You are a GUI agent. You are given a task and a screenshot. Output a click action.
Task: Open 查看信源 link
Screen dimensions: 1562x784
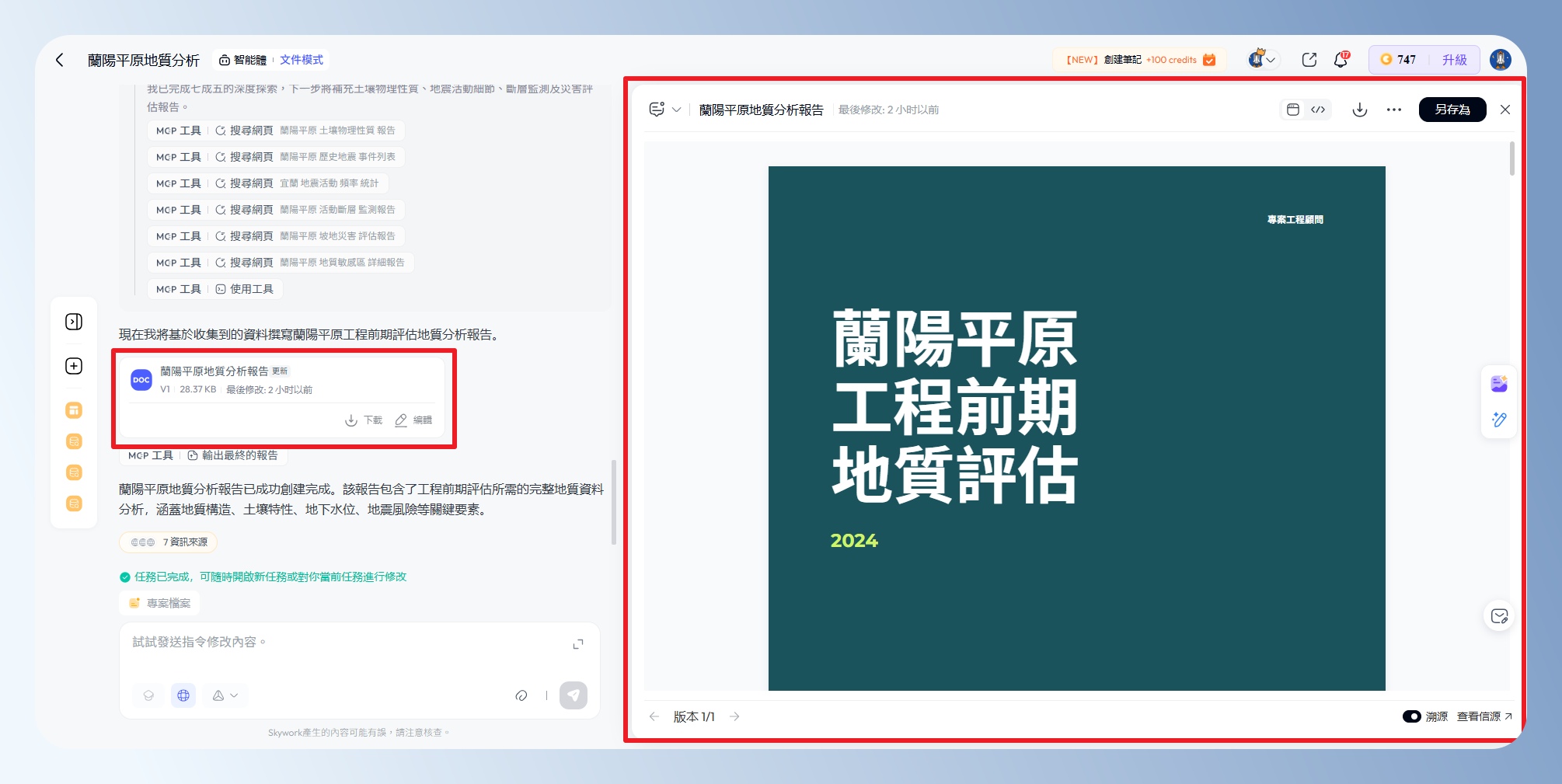(x=1484, y=716)
